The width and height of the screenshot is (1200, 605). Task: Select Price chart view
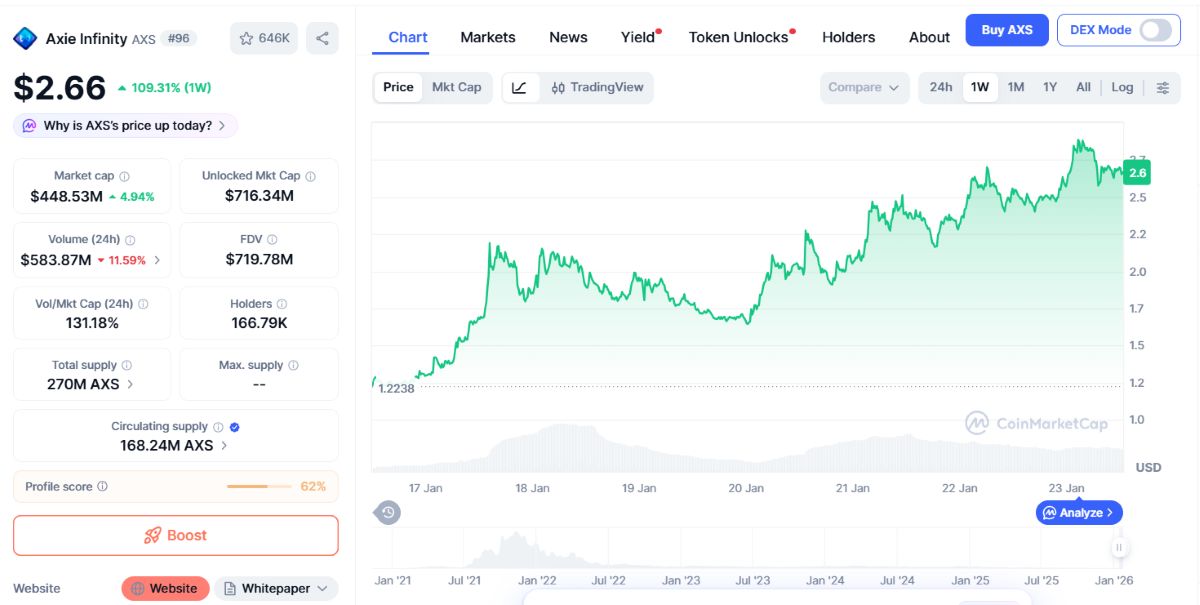click(x=398, y=87)
